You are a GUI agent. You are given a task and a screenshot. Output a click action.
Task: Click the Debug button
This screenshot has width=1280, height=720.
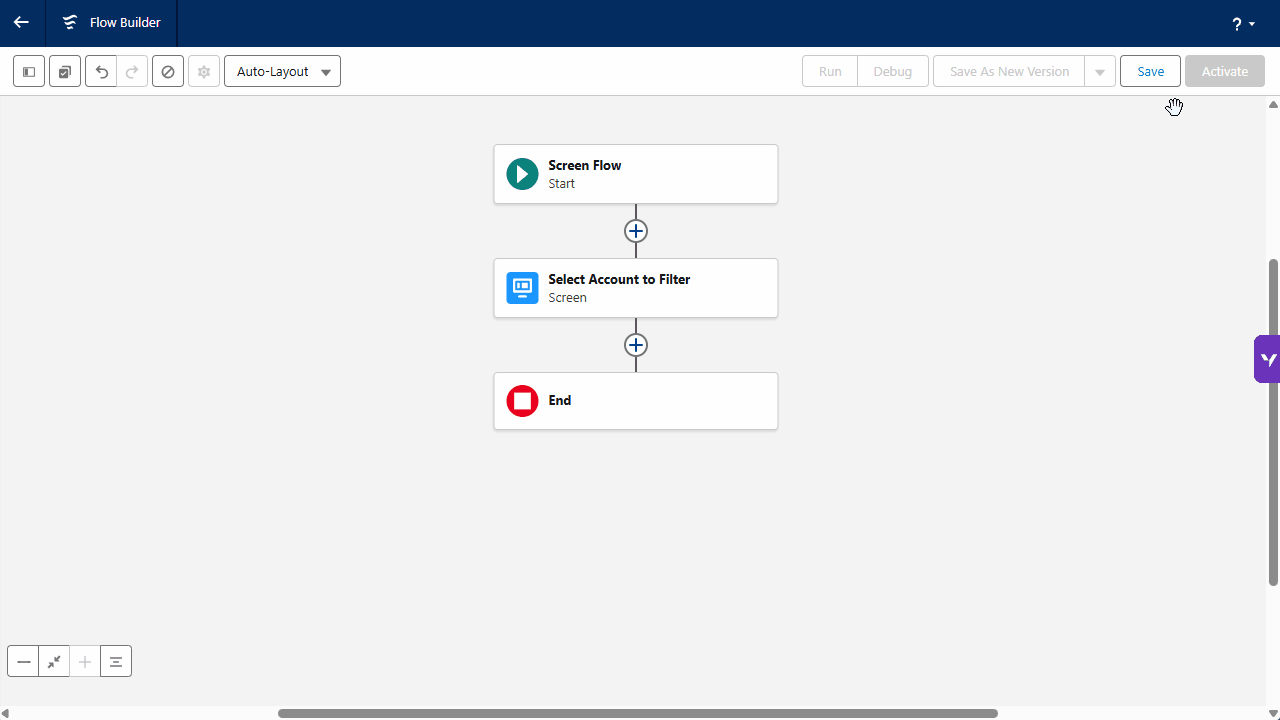coord(892,72)
